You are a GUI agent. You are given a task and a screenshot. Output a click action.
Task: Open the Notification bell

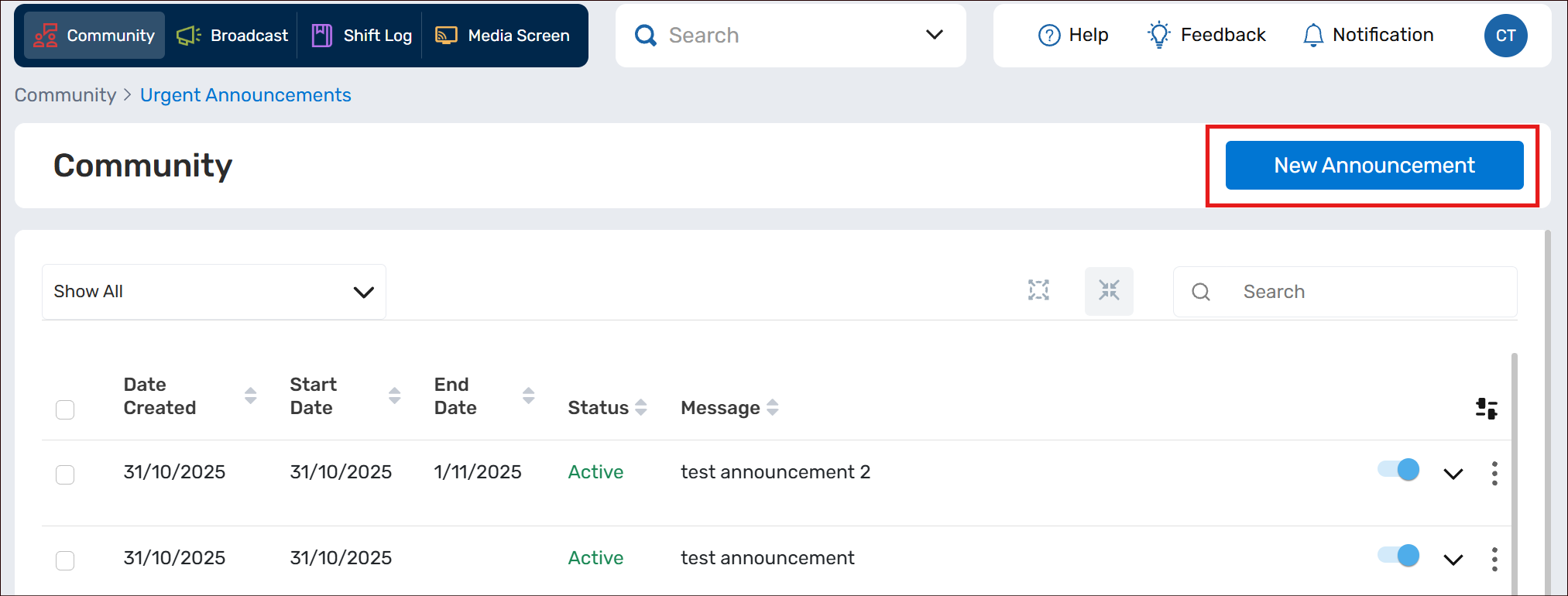point(1313,36)
